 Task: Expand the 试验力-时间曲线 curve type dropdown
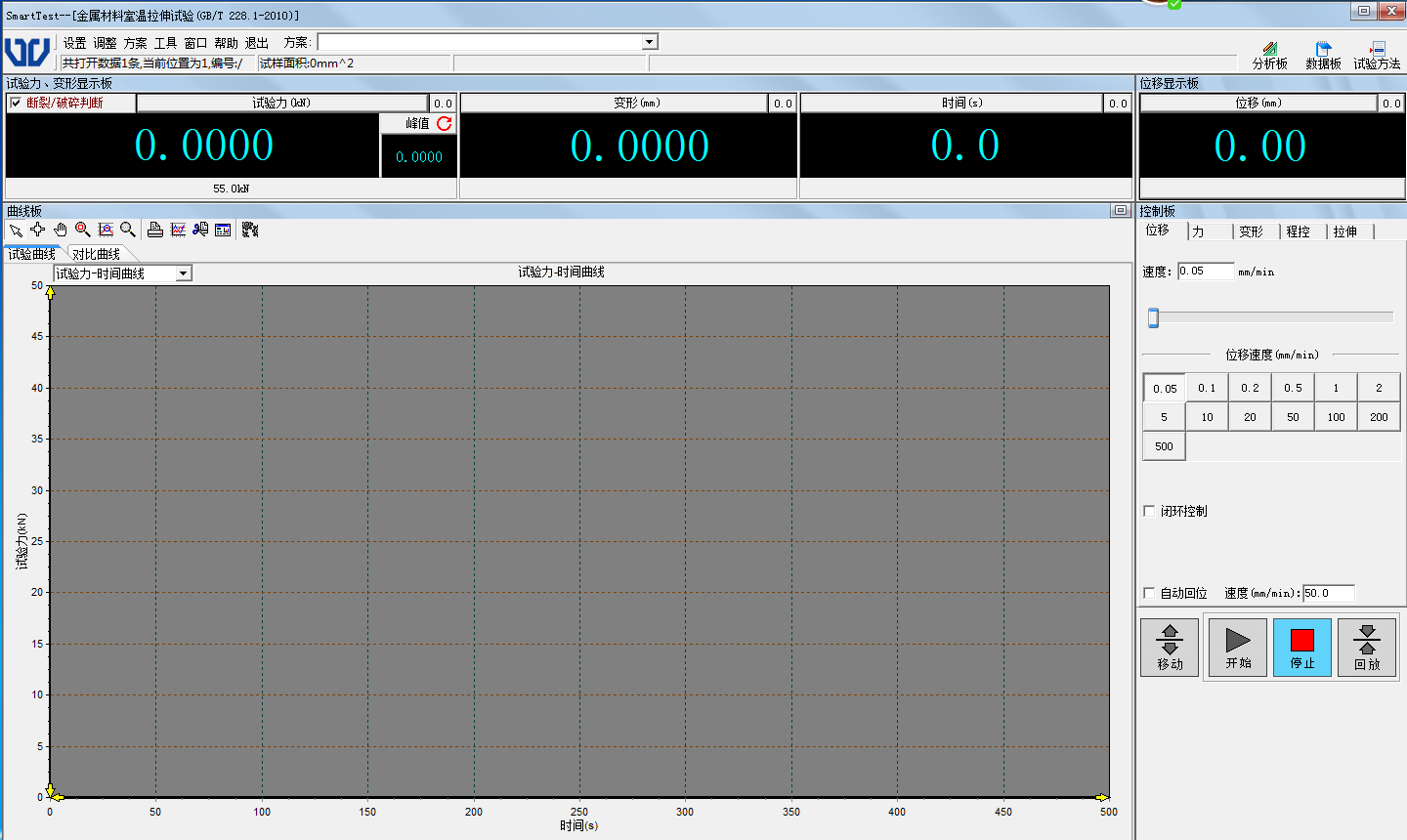click(183, 273)
